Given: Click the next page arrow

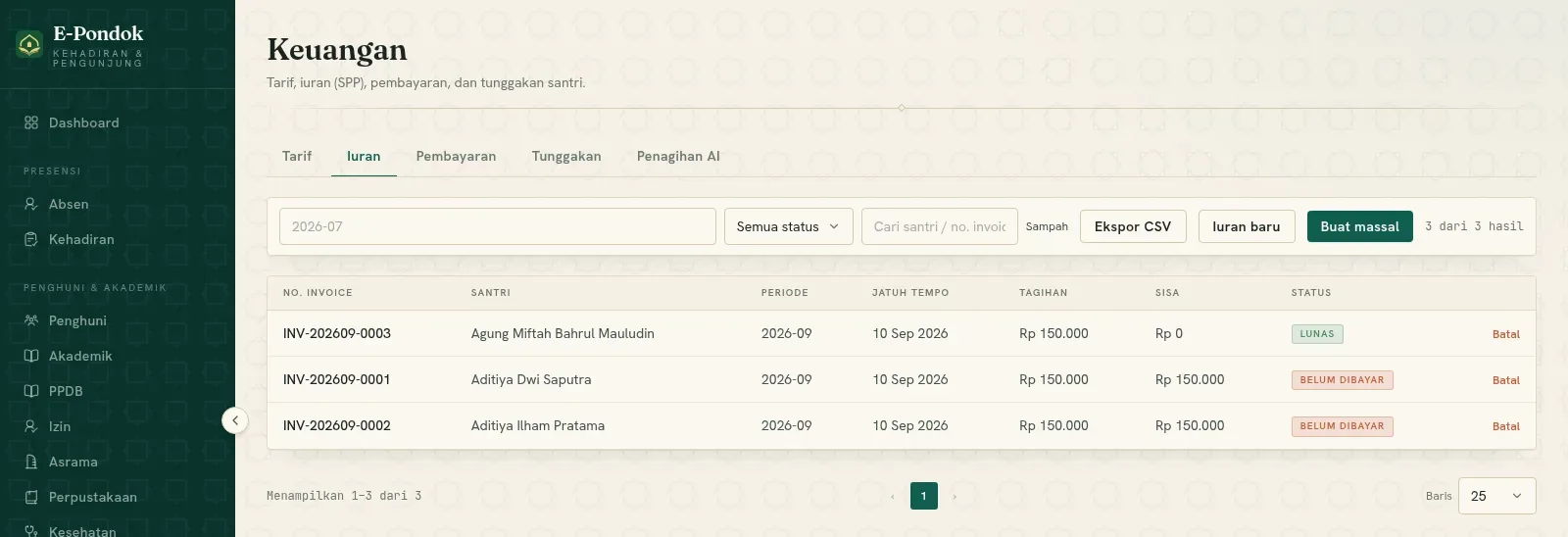Looking at the screenshot, I should point(955,496).
